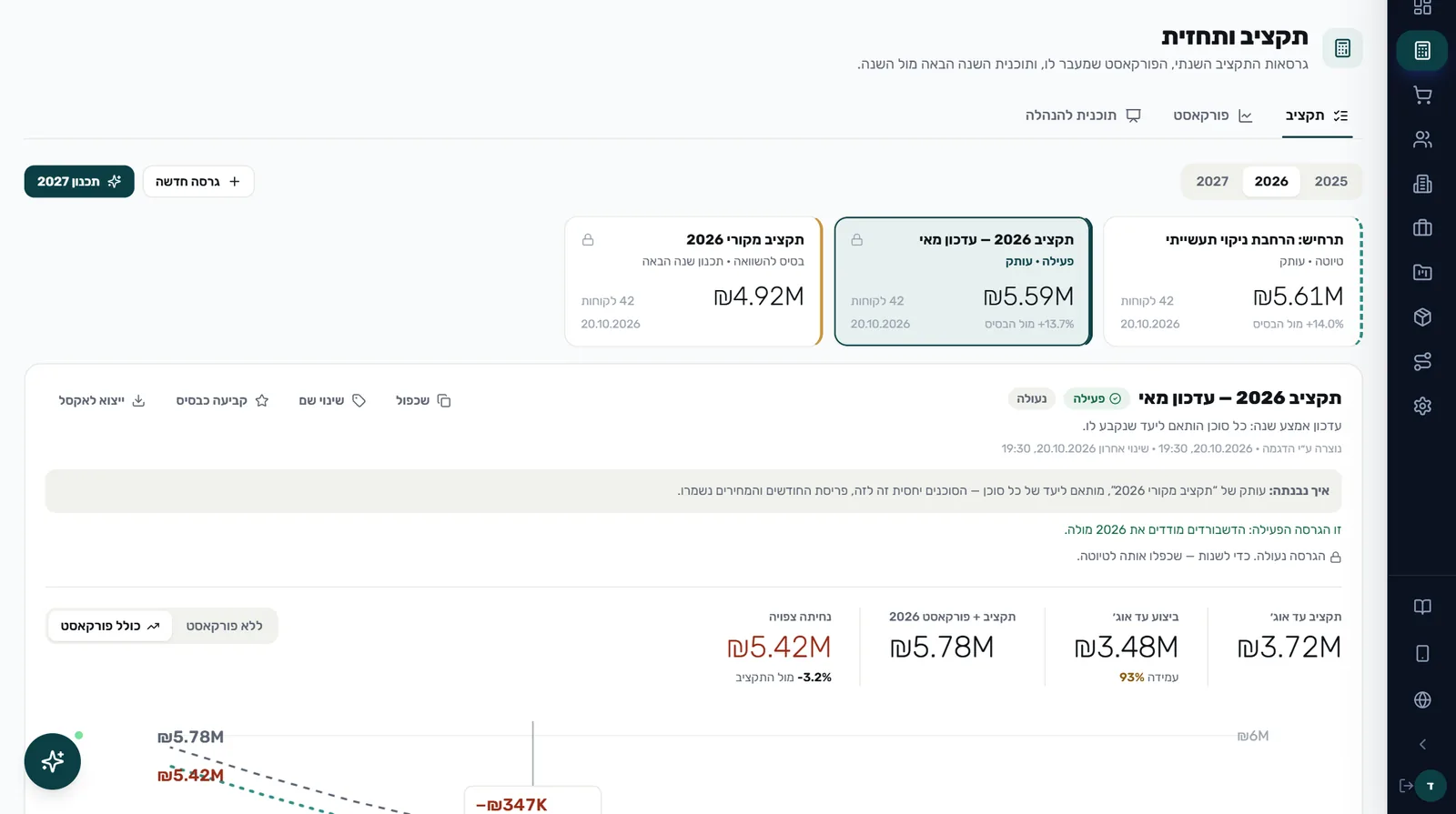Open the AI sparkle assistant floating button

pyautogui.click(x=53, y=761)
